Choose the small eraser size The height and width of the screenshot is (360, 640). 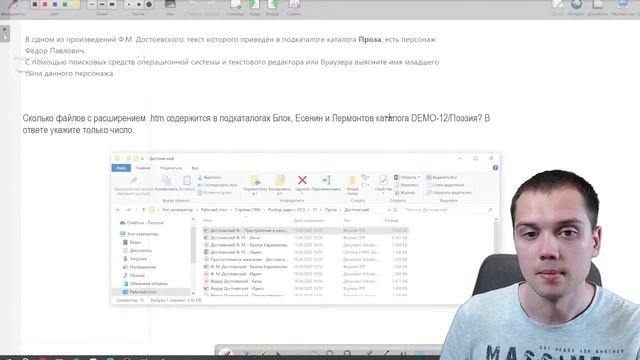pos(129,4)
